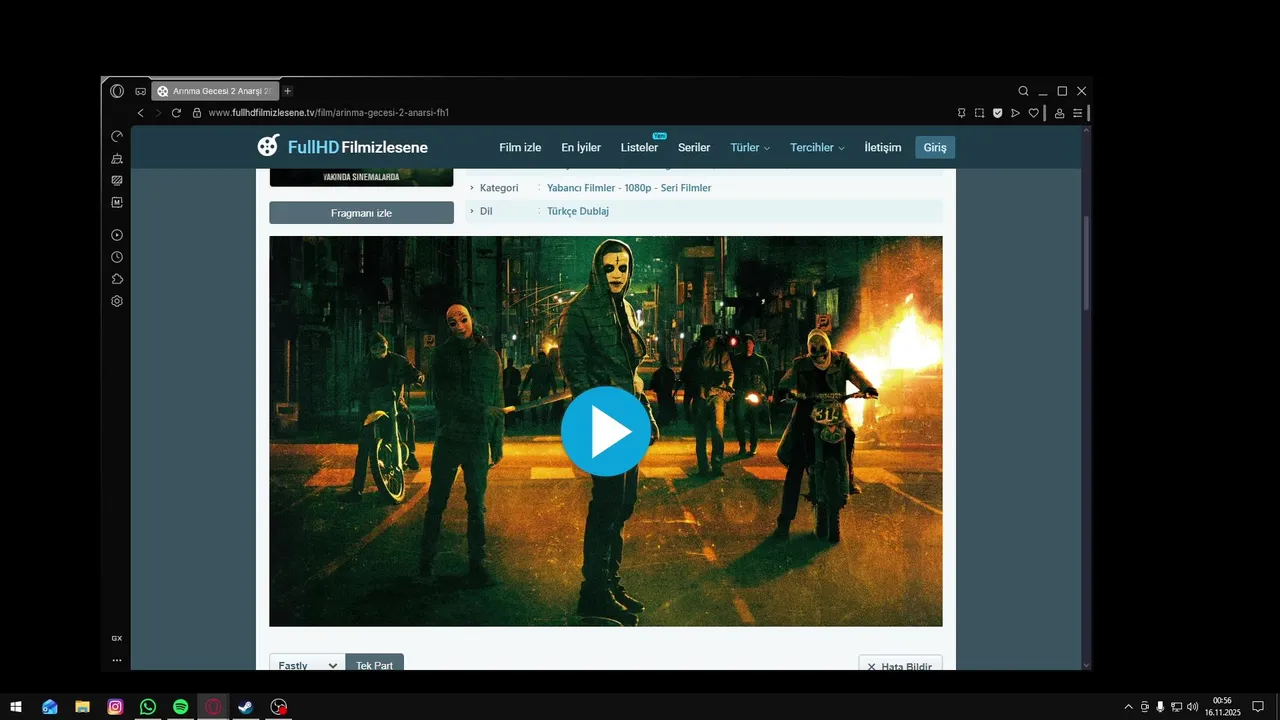Screen dimensions: 1280x720
Task: Open Windows Start menu
Action: [x=16, y=707]
